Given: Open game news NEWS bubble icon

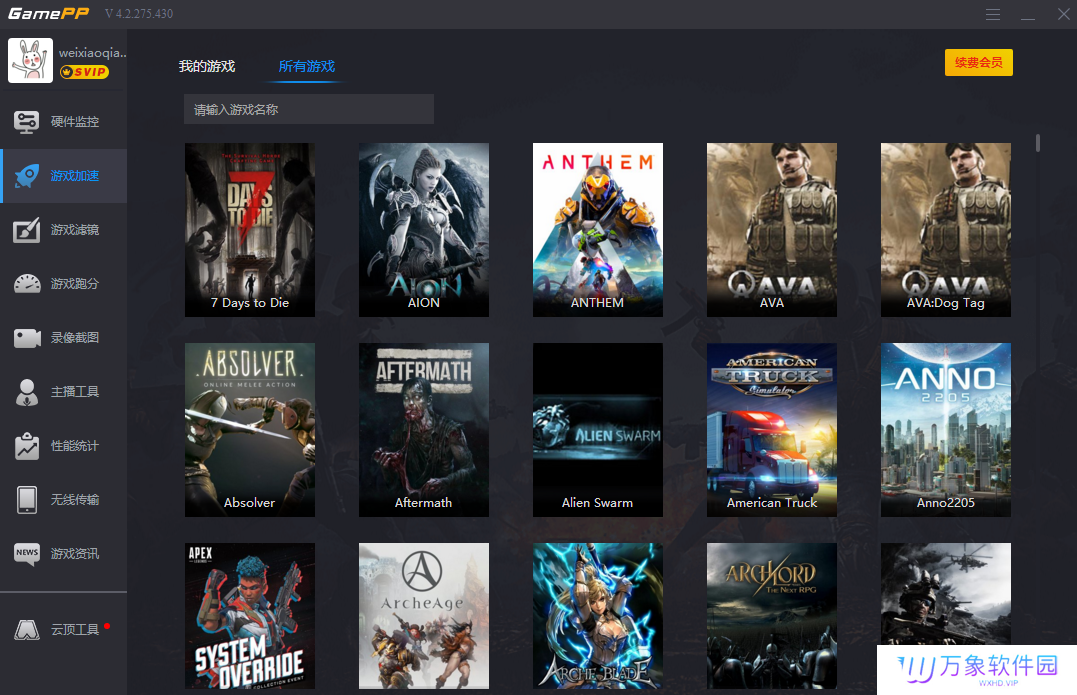Looking at the screenshot, I should [27, 554].
